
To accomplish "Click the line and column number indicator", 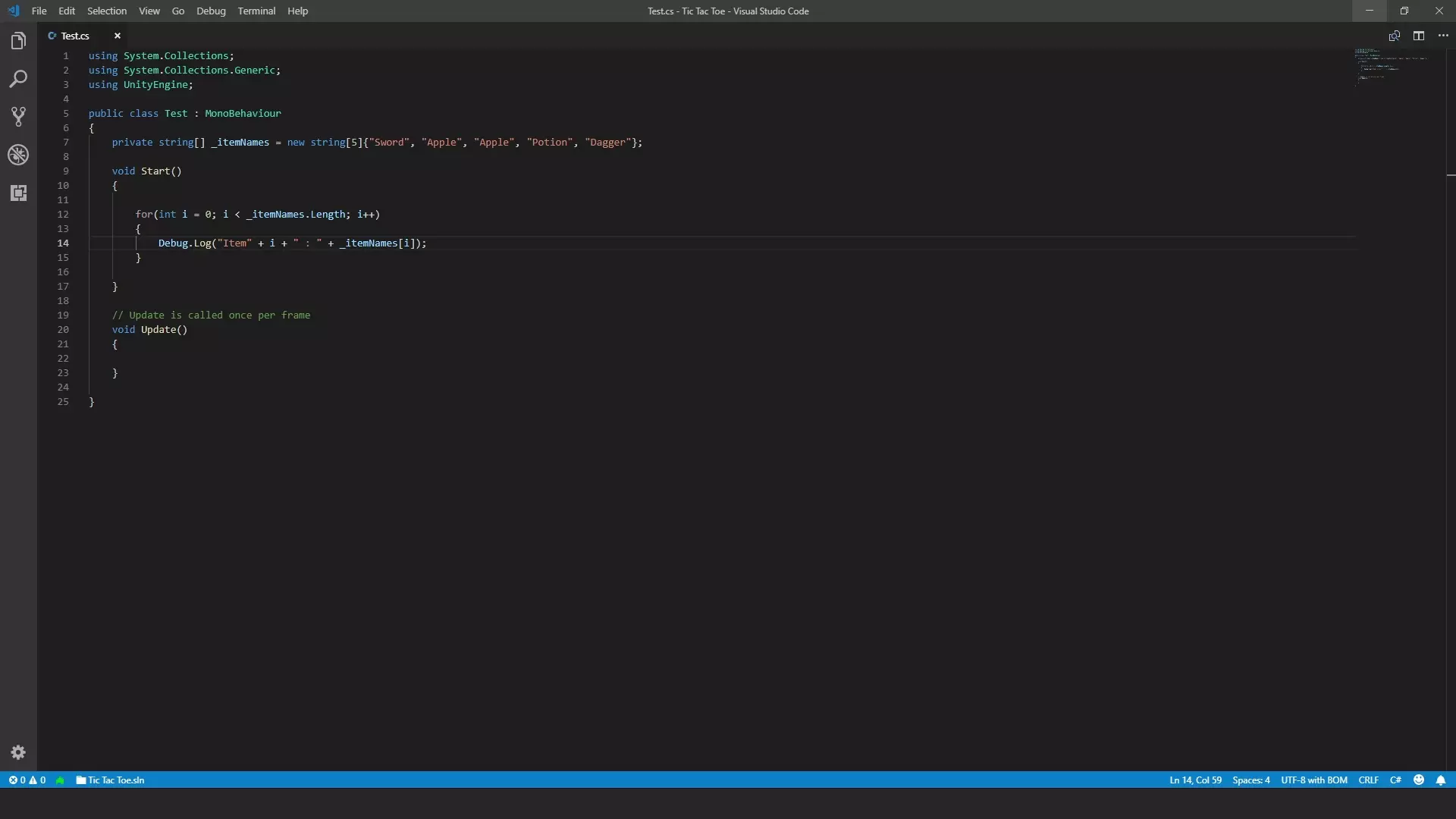I will (x=1195, y=780).
